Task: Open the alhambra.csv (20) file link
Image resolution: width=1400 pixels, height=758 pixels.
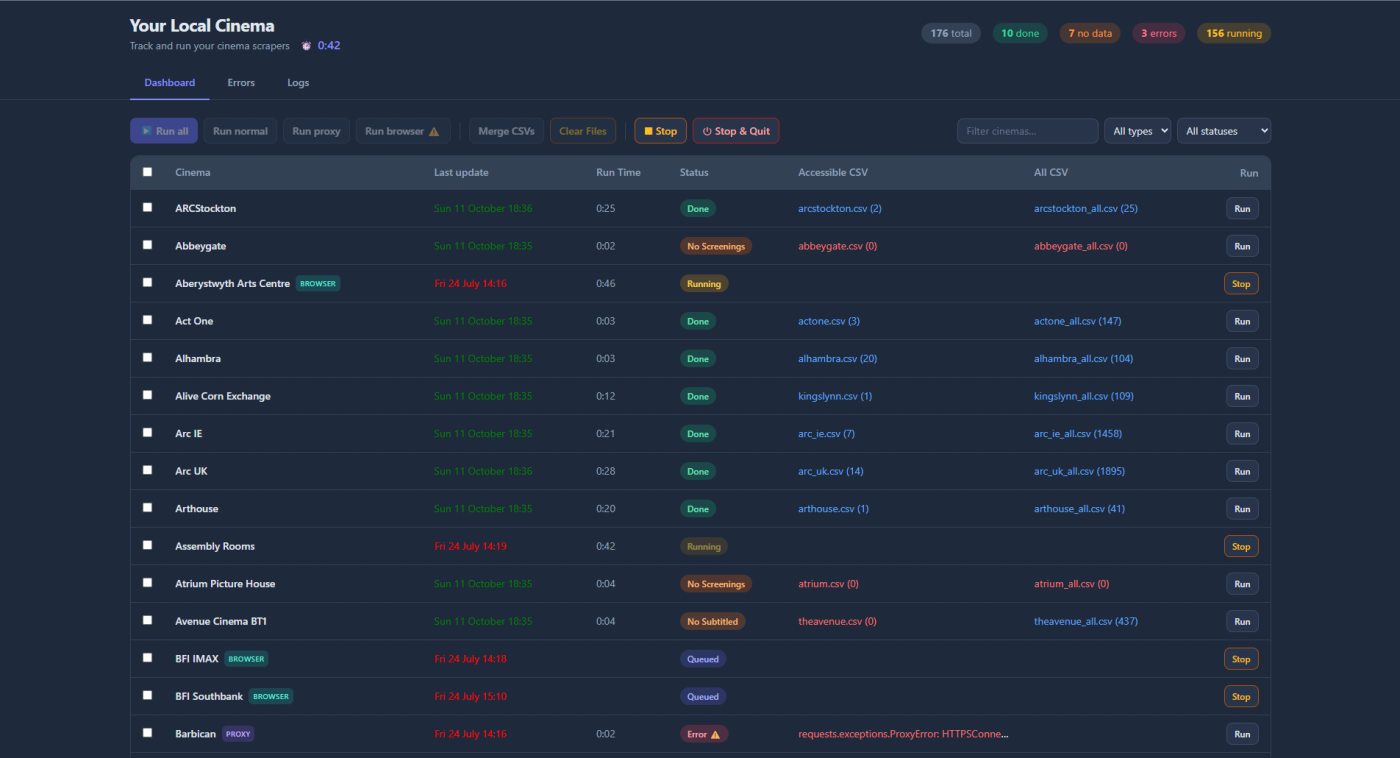Action: tap(838, 359)
